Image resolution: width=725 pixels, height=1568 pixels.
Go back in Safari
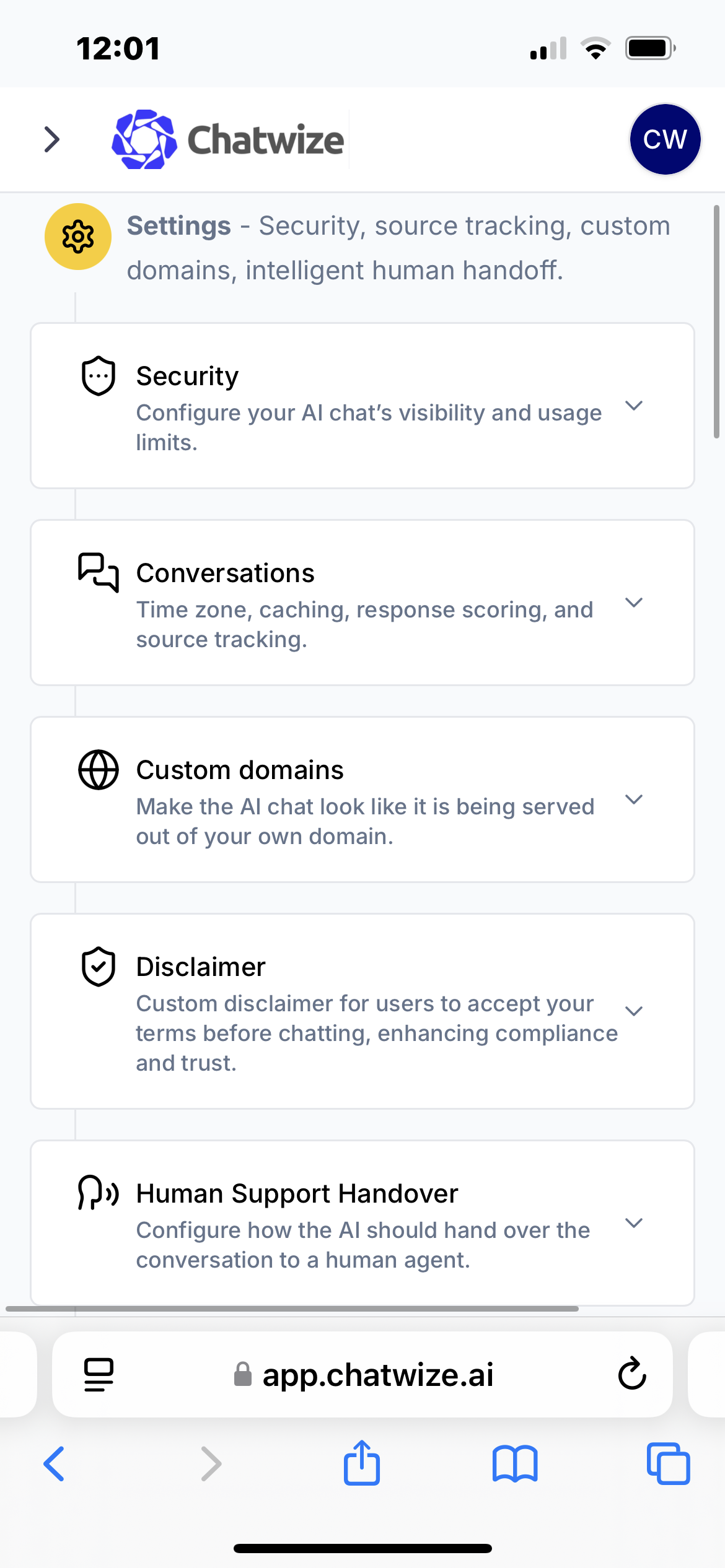coord(54,1464)
